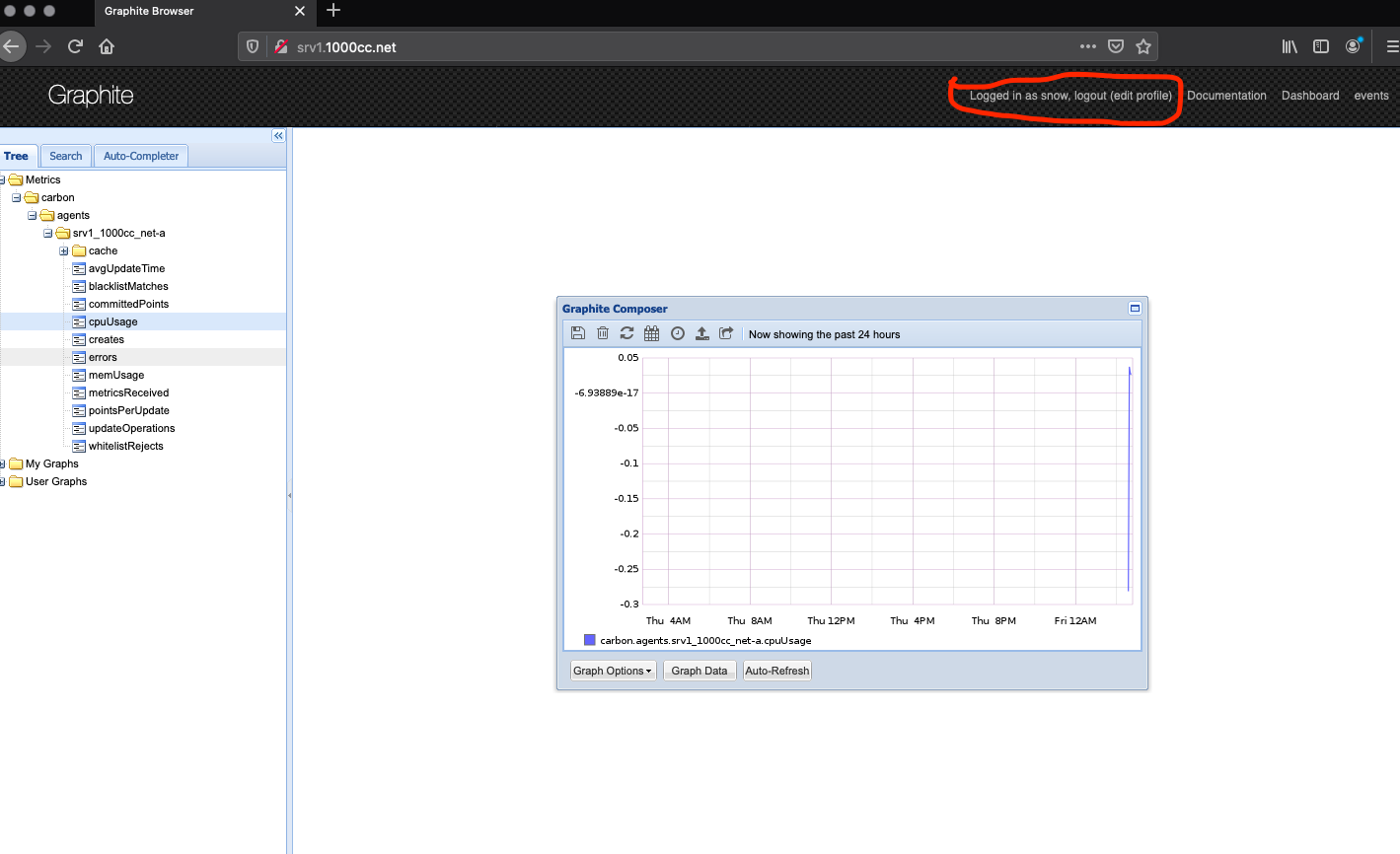Open the Dashboard link
The width and height of the screenshot is (1400, 854).
pos(1310,96)
